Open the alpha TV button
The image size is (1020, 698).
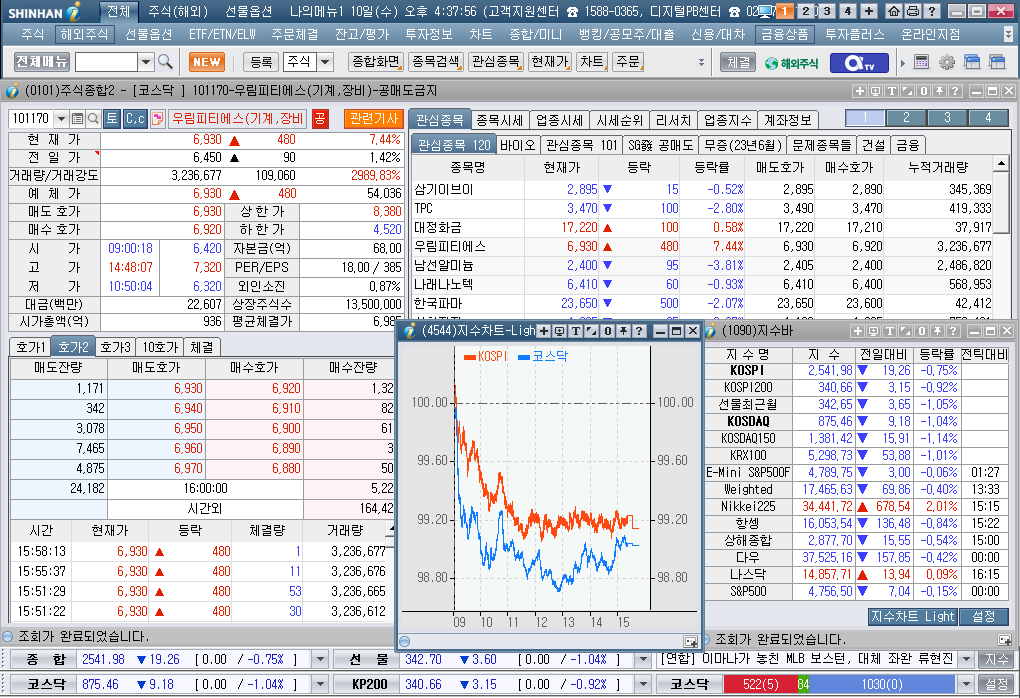(x=859, y=62)
